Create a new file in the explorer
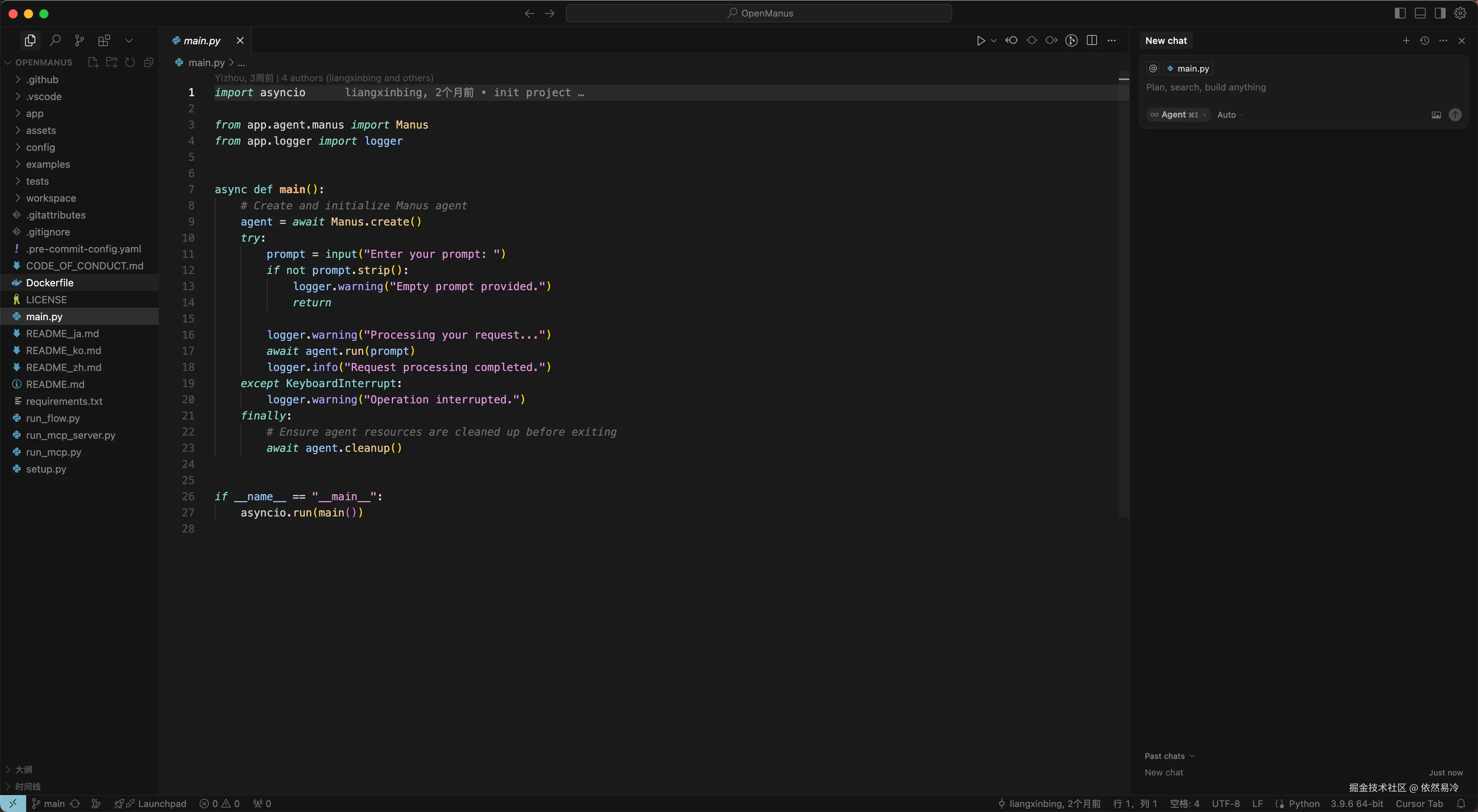The height and width of the screenshot is (812, 1478). tap(93, 62)
